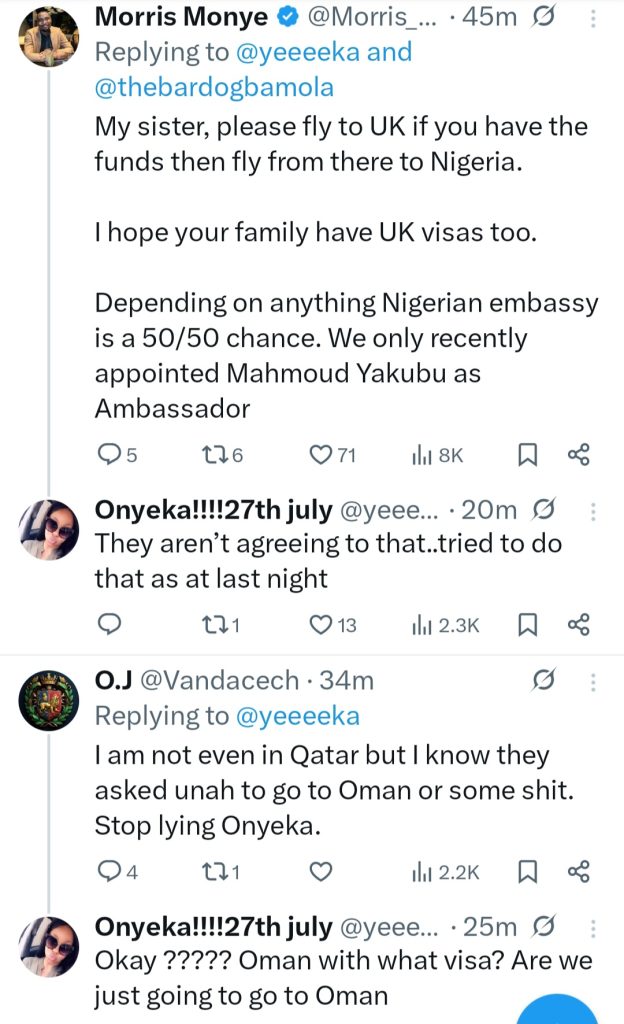Open @thebardogbamola profile mention
The height and width of the screenshot is (1024, 624).
click(x=213, y=87)
